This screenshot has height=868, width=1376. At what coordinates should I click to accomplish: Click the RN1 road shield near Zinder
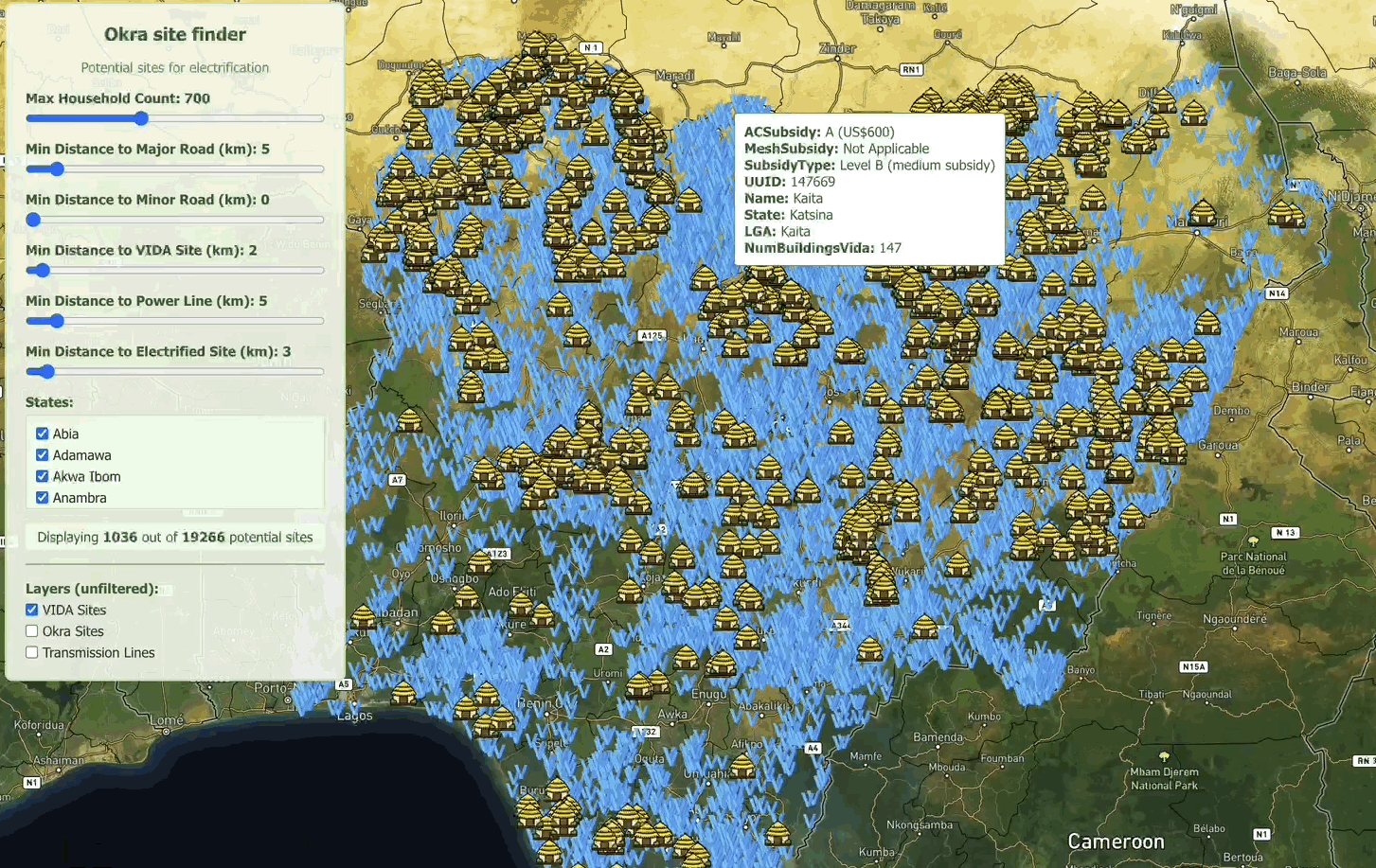910,70
